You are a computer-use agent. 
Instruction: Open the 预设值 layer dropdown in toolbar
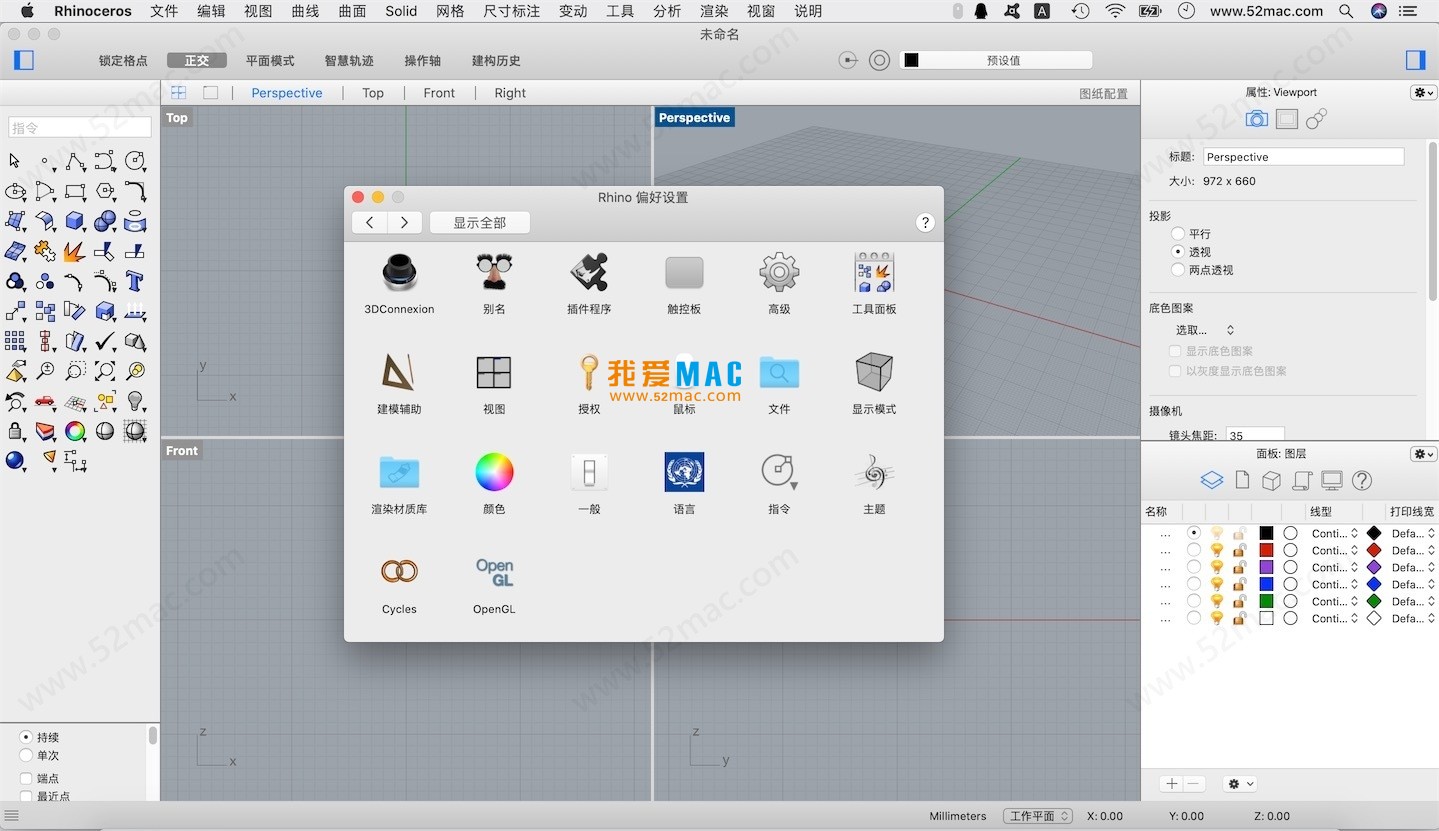(x=996, y=60)
